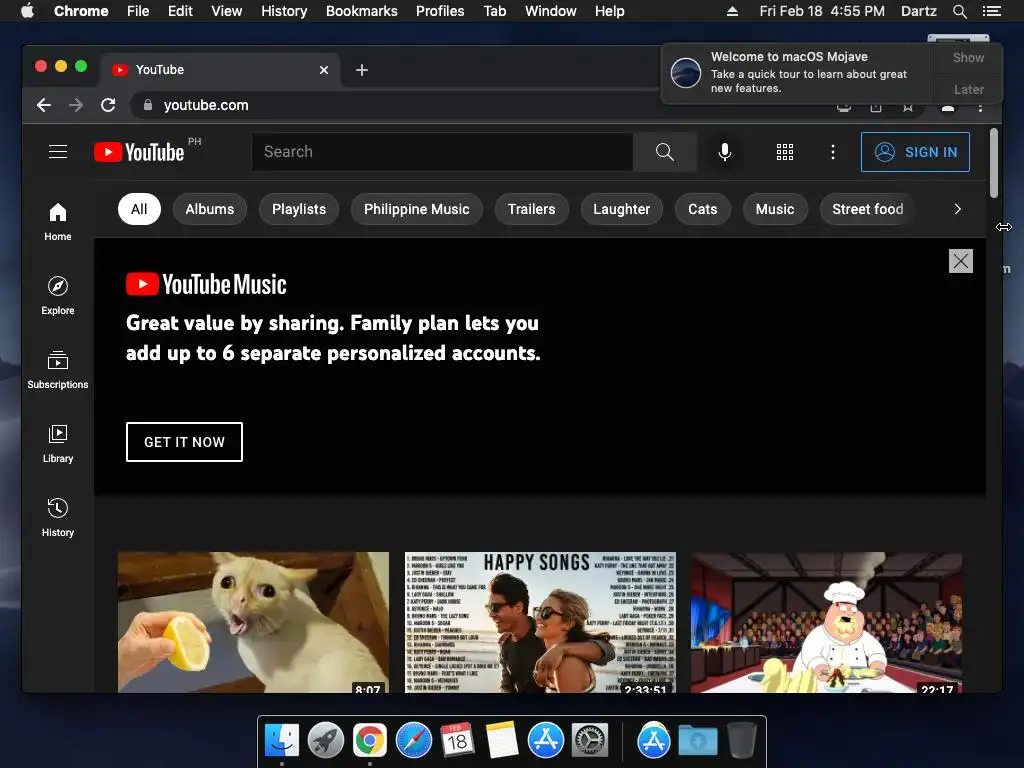Close the YouTube tab
1024x768 pixels.
click(324, 70)
